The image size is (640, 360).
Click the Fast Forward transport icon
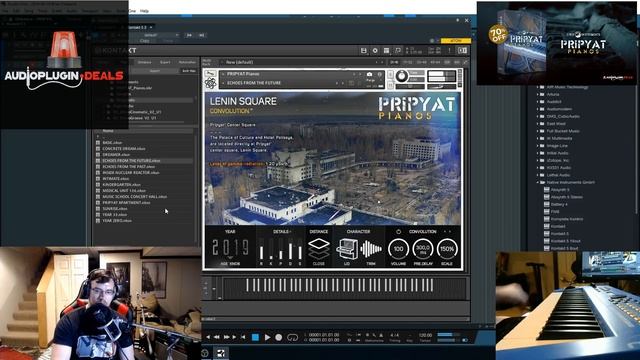click(227, 337)
